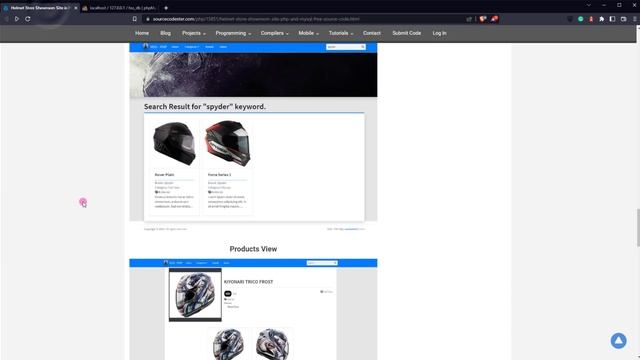Open the Blog menu item
This screenshot has width=640, height=360.
165,33
